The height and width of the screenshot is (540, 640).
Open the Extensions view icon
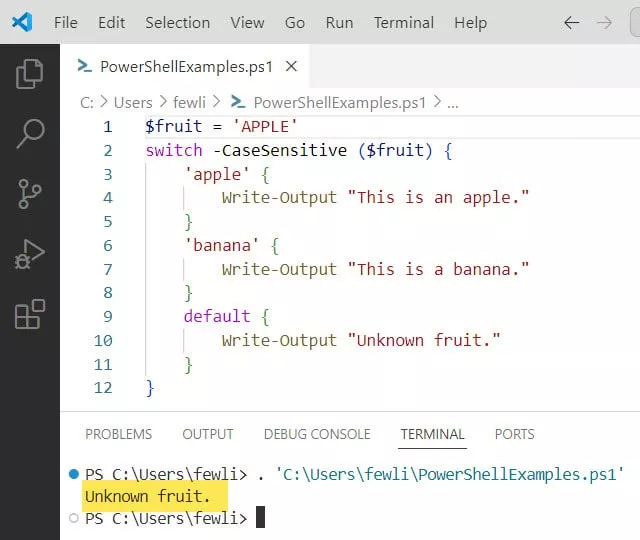point(30,314)
